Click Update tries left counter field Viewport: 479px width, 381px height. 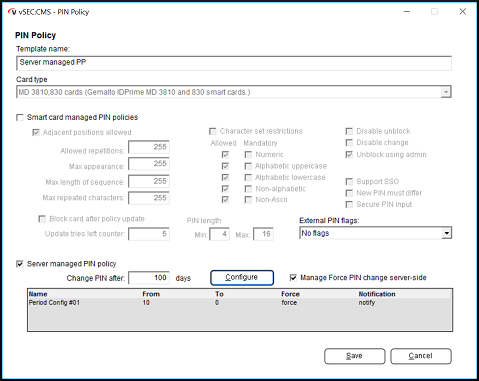click(x=149, y=234)
